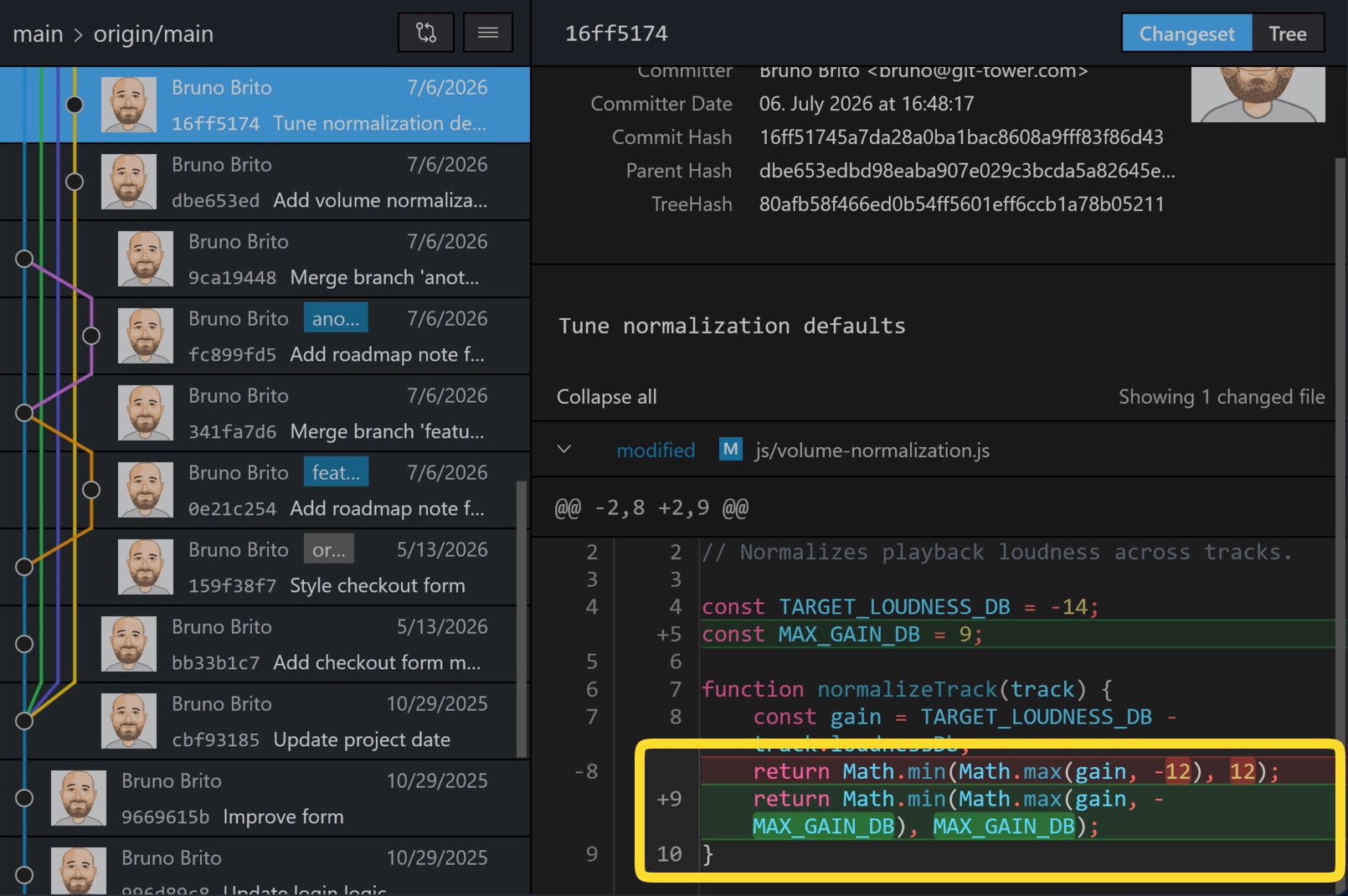
Task: Switch to the Tree tab
Action: [x=1288, y=33]
